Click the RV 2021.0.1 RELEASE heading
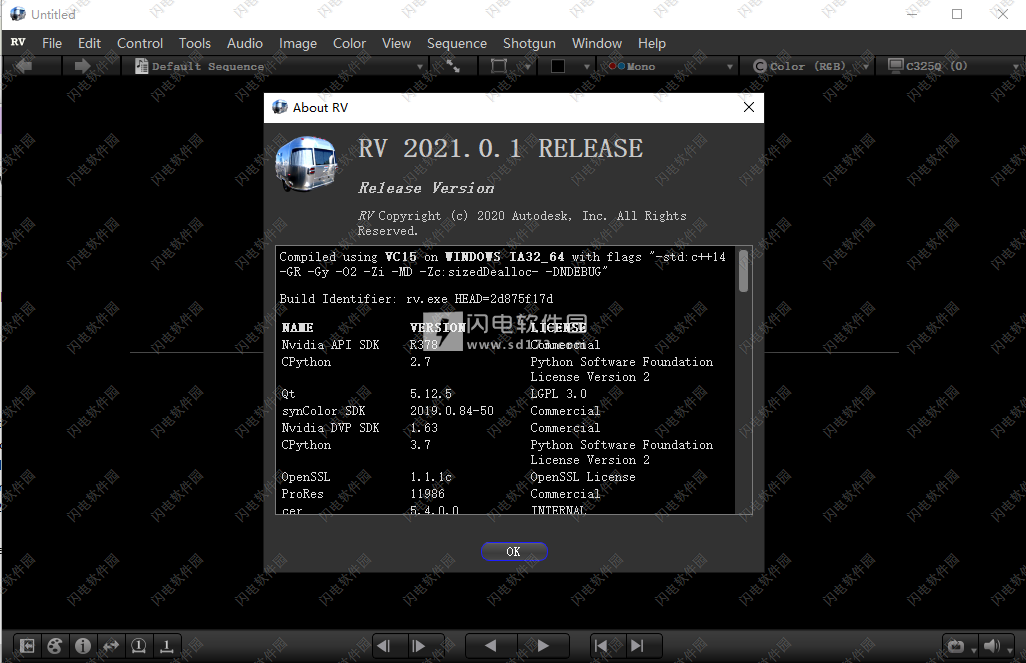Screen dimensions: 1026x663 (x=501, y=149)
